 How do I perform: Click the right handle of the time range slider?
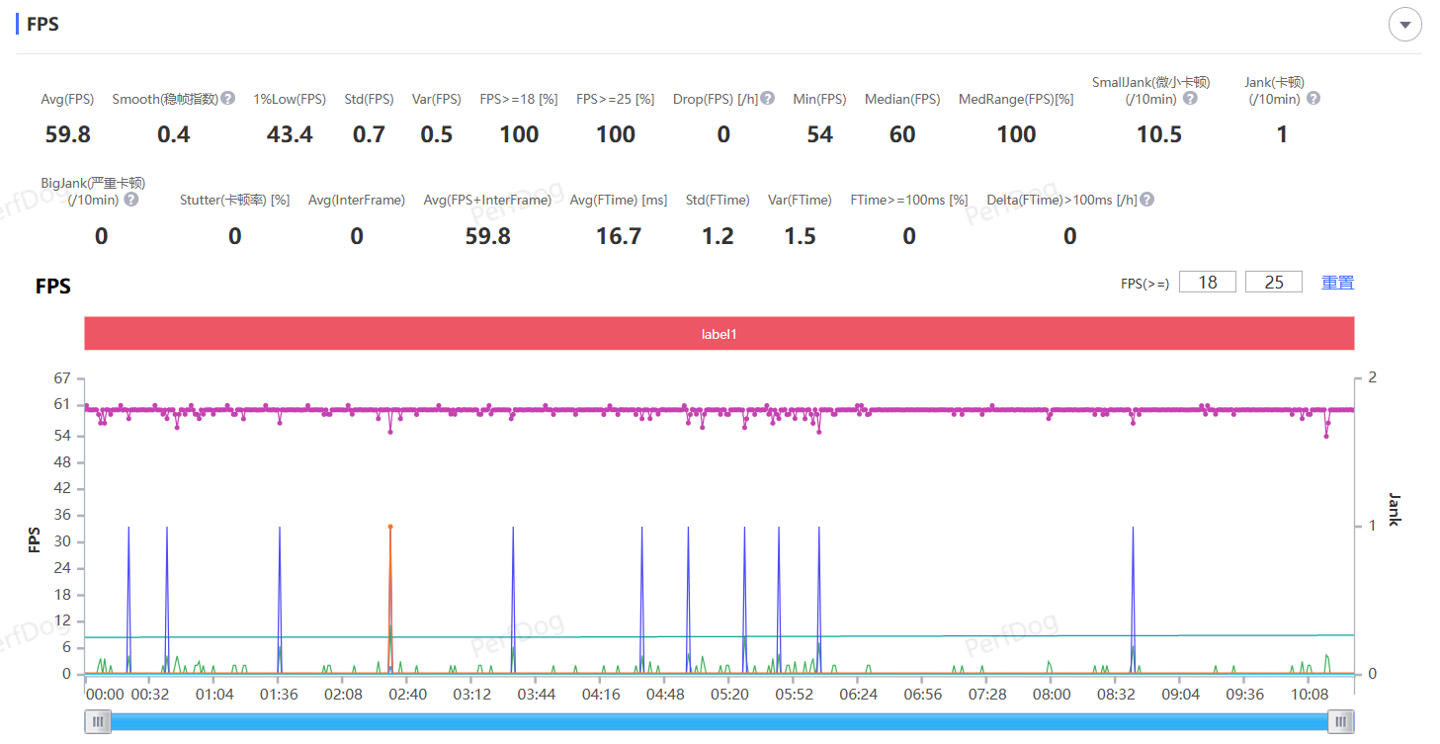pos(1341,721)
